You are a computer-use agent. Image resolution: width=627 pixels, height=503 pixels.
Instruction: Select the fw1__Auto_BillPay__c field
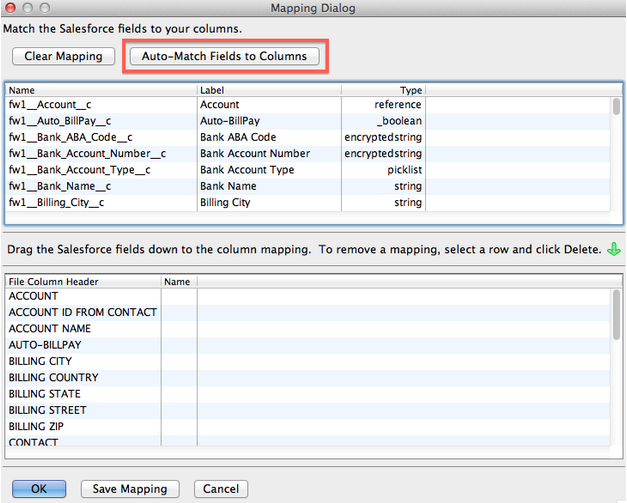pyautogui.click(x=308, y=121)
